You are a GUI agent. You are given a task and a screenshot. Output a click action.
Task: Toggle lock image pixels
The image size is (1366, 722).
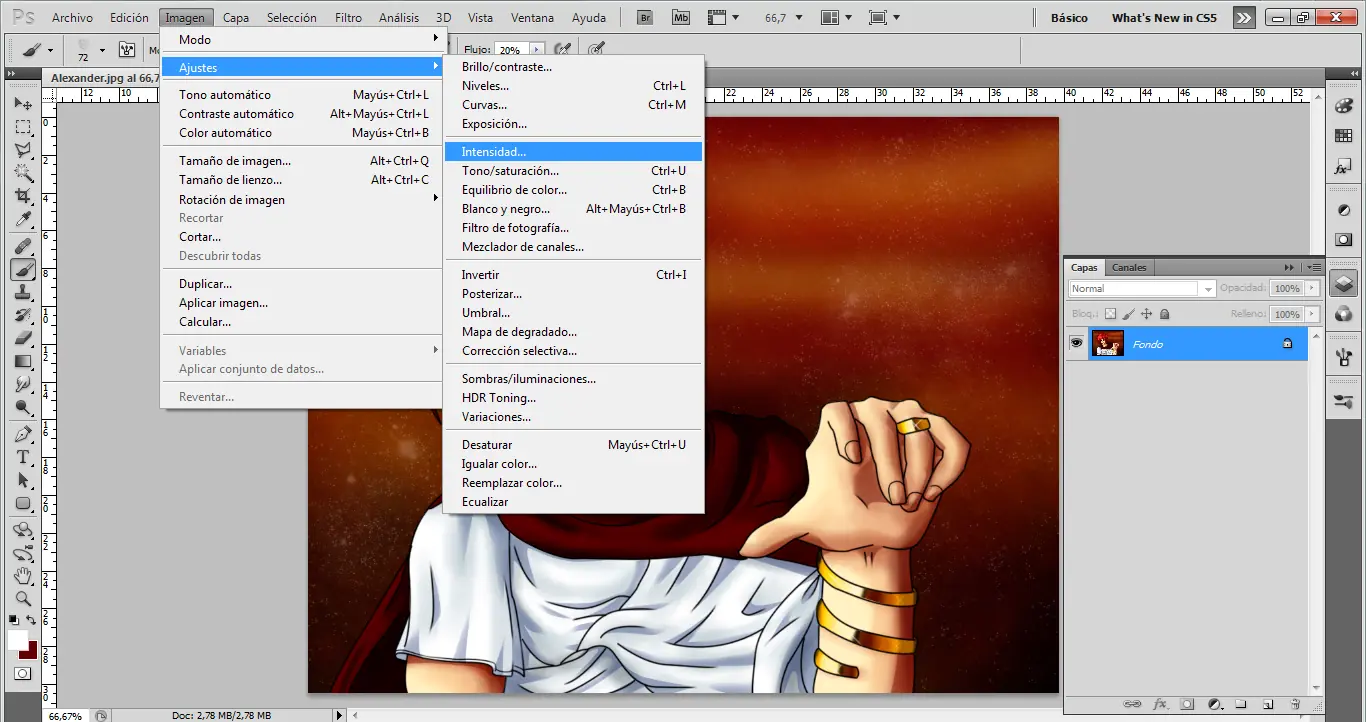point(1129,314)
